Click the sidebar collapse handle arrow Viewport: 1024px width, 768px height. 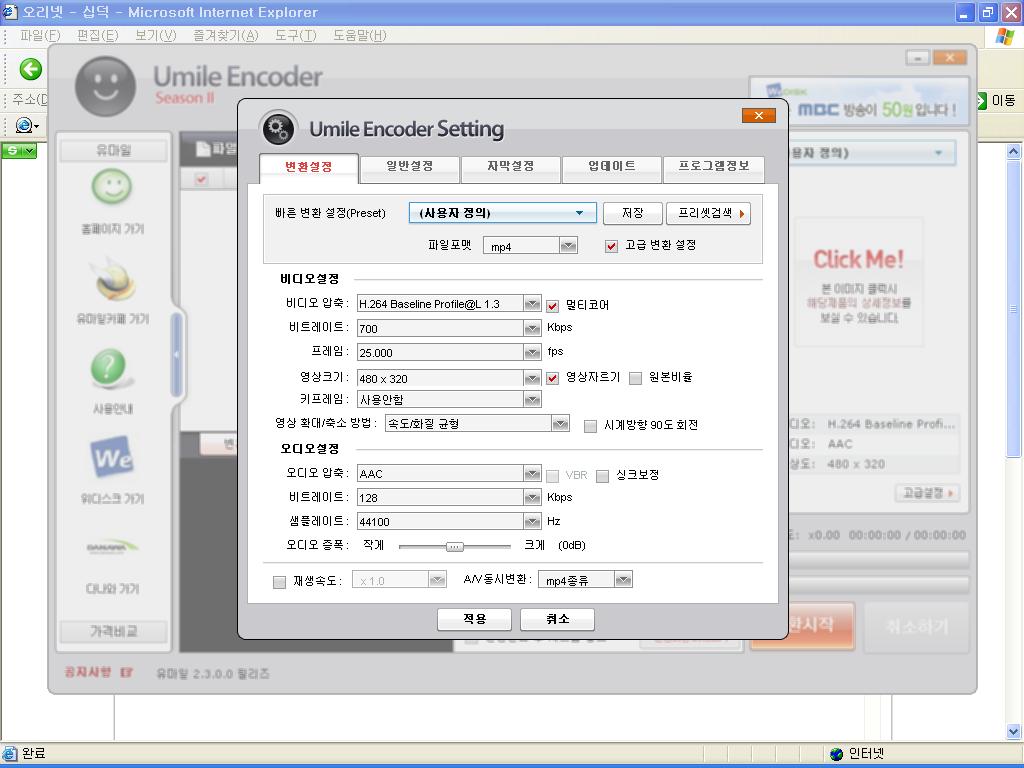tap(176, 355)
